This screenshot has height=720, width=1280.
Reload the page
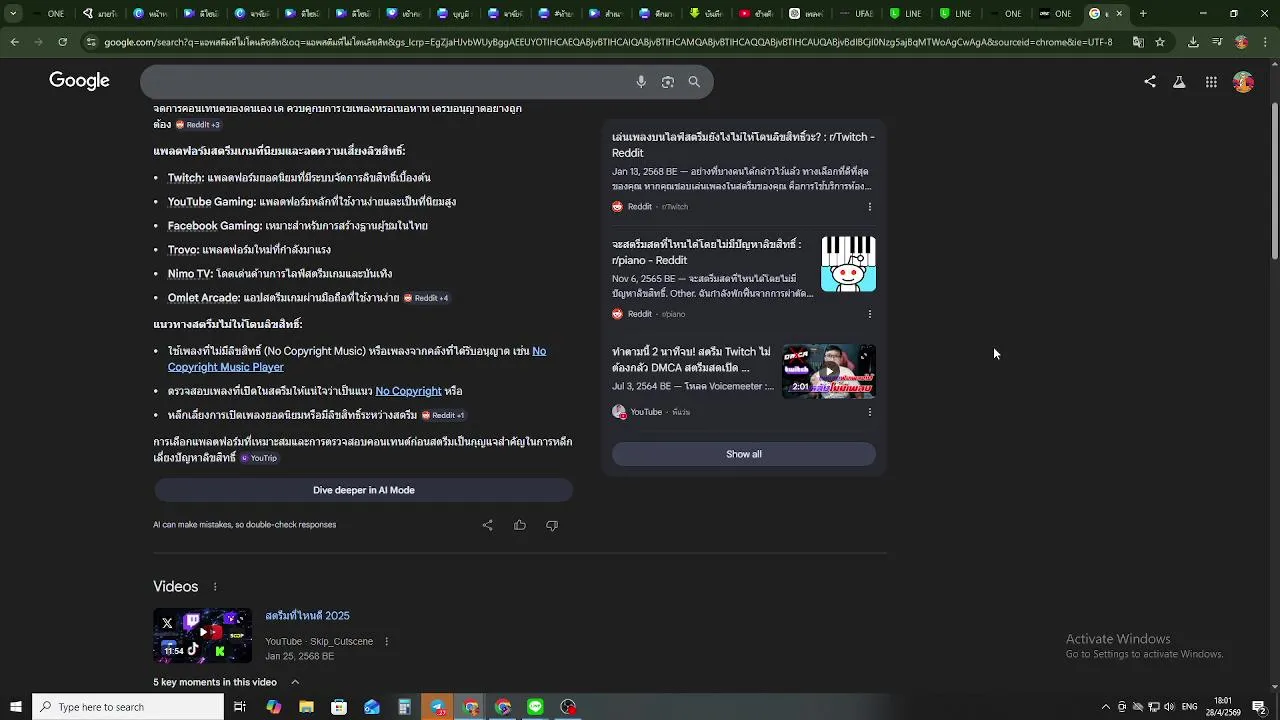pos(62,42)
